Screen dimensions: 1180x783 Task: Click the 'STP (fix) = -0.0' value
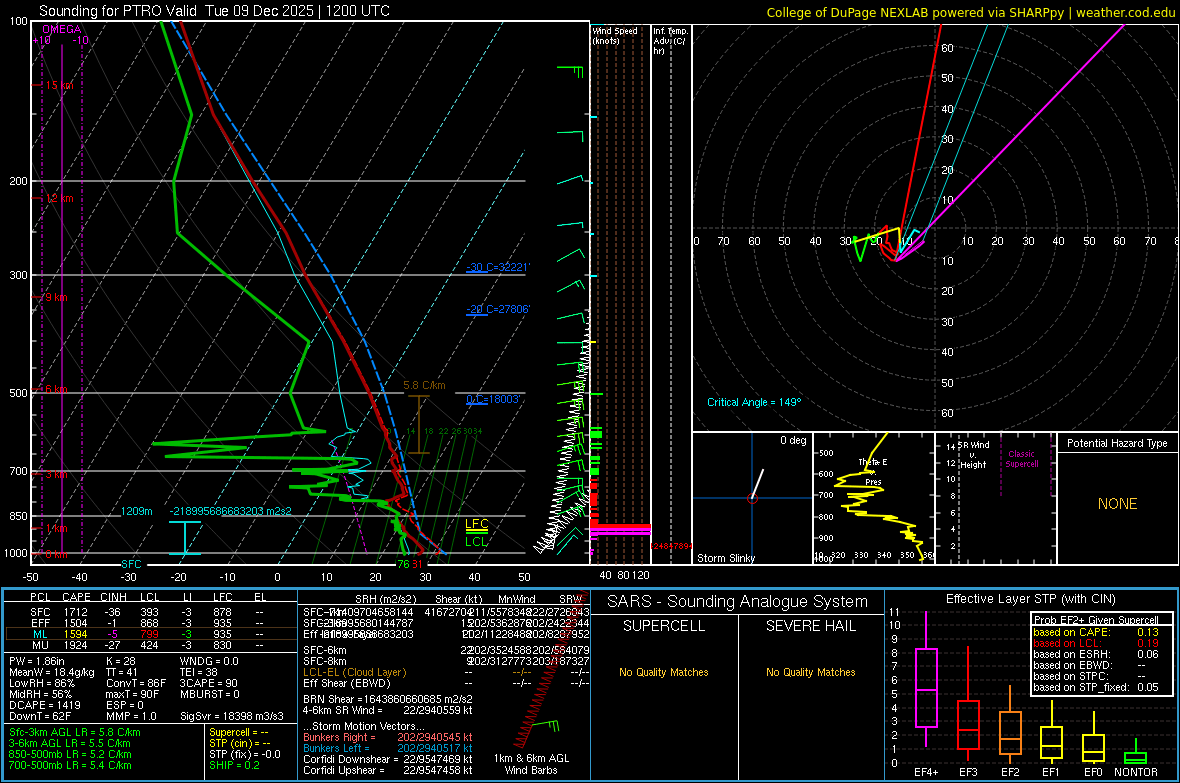click(x=245, y=754)
